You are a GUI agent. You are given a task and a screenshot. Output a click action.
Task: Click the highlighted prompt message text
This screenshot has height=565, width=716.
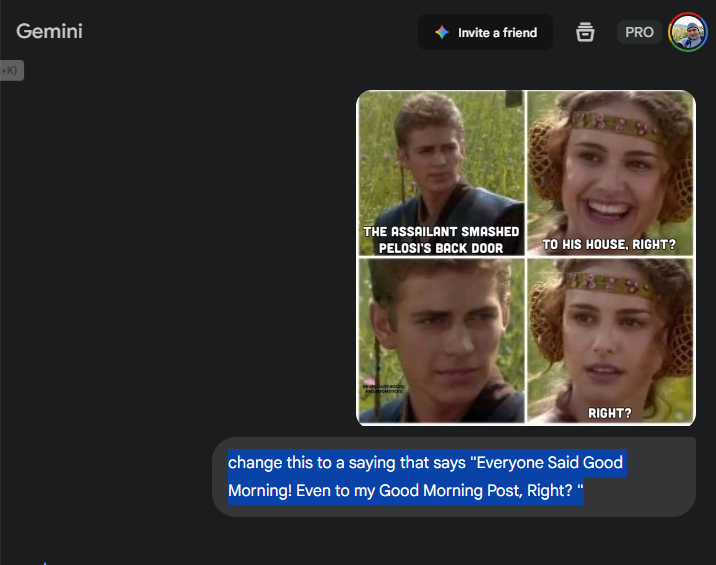[427, 477]
